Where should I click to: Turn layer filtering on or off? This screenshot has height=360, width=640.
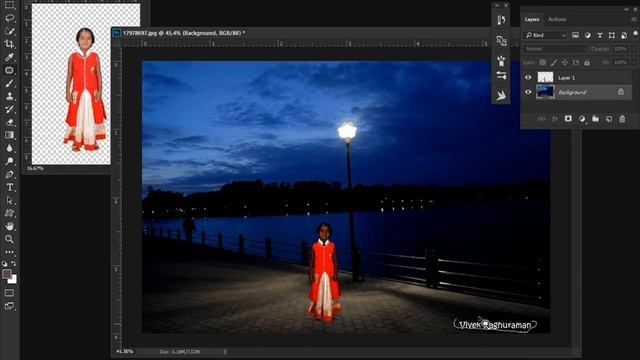(x=635, y=33)
